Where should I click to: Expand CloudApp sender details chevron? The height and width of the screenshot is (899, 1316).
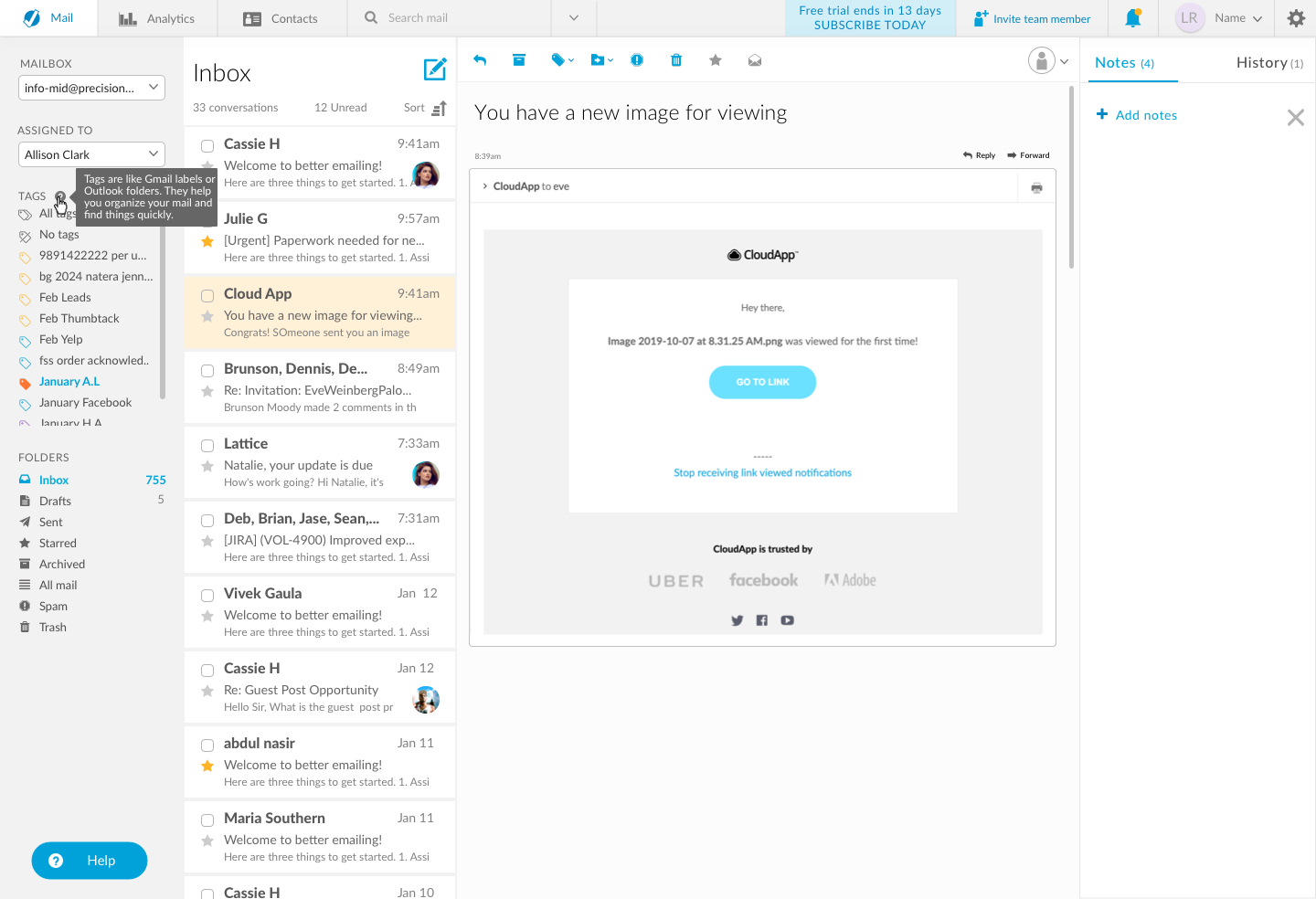[x=484, y=186]
